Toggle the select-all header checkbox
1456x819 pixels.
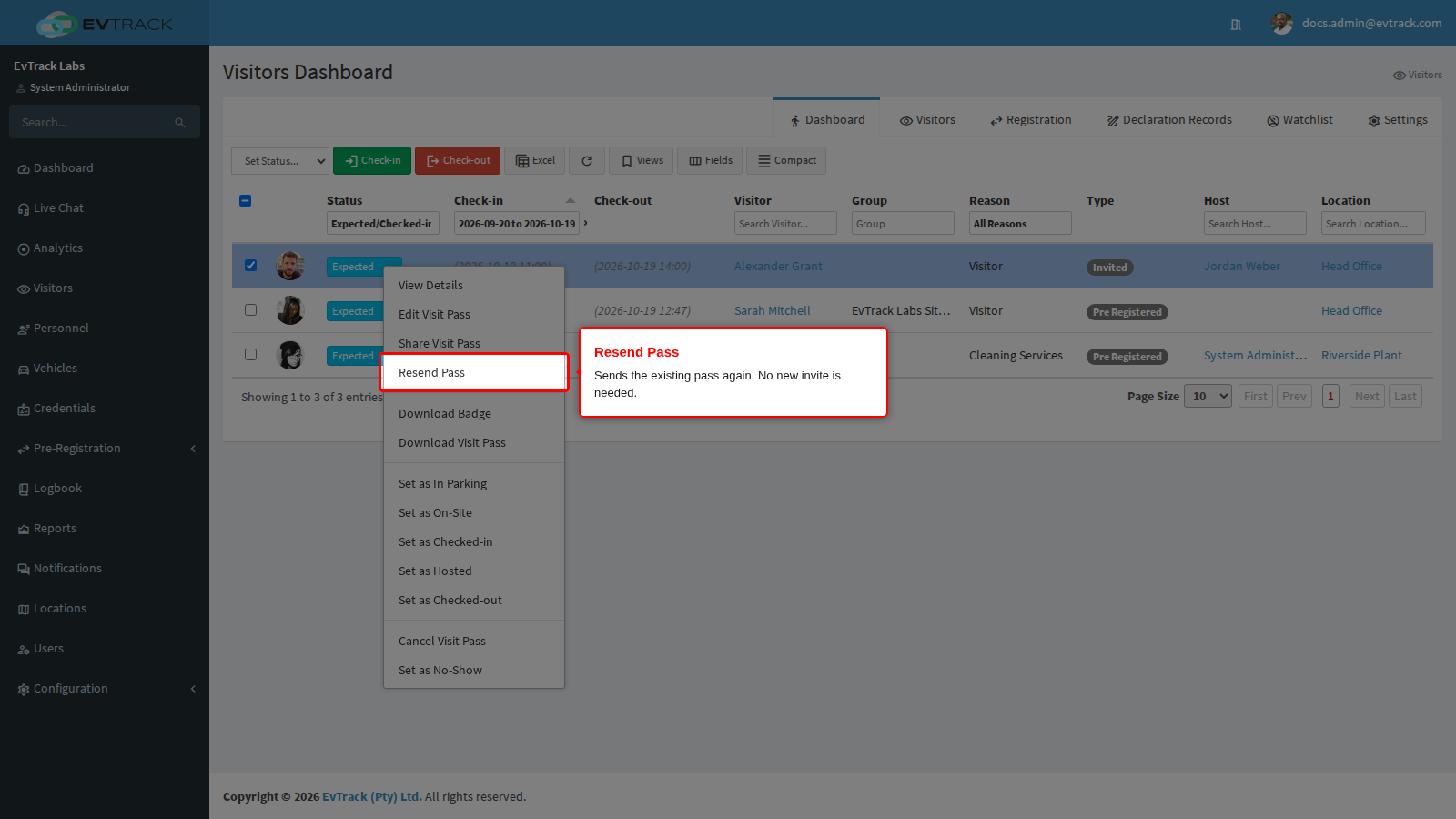(245, 200)
